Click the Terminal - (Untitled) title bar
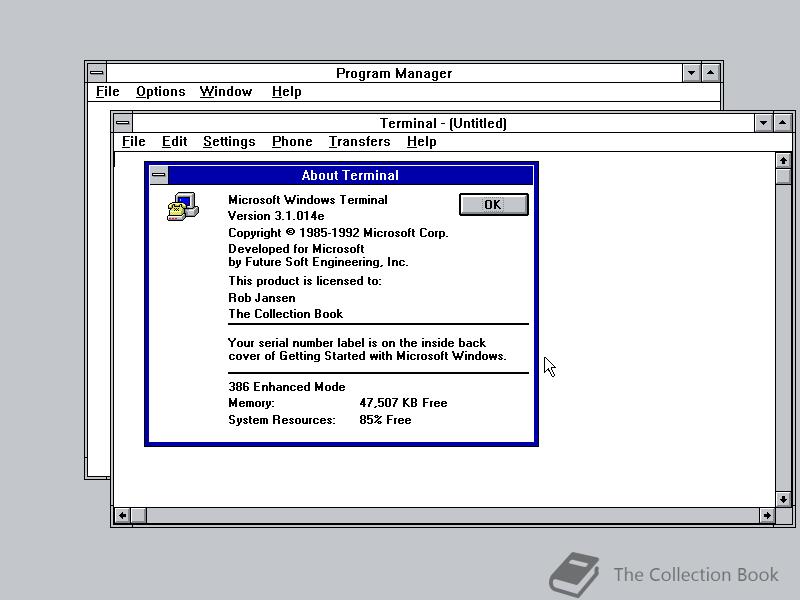The image size is (800, 600). click(x=443, y=123)
